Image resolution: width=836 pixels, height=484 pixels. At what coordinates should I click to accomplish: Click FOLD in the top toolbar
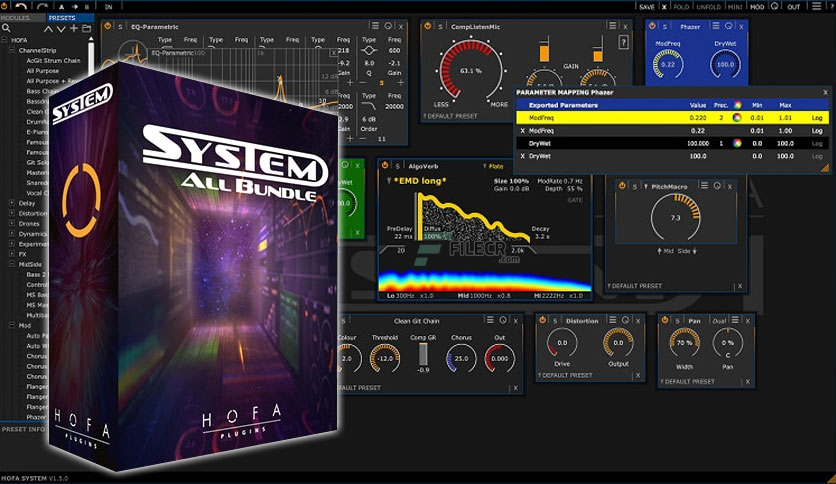(681, 7)
